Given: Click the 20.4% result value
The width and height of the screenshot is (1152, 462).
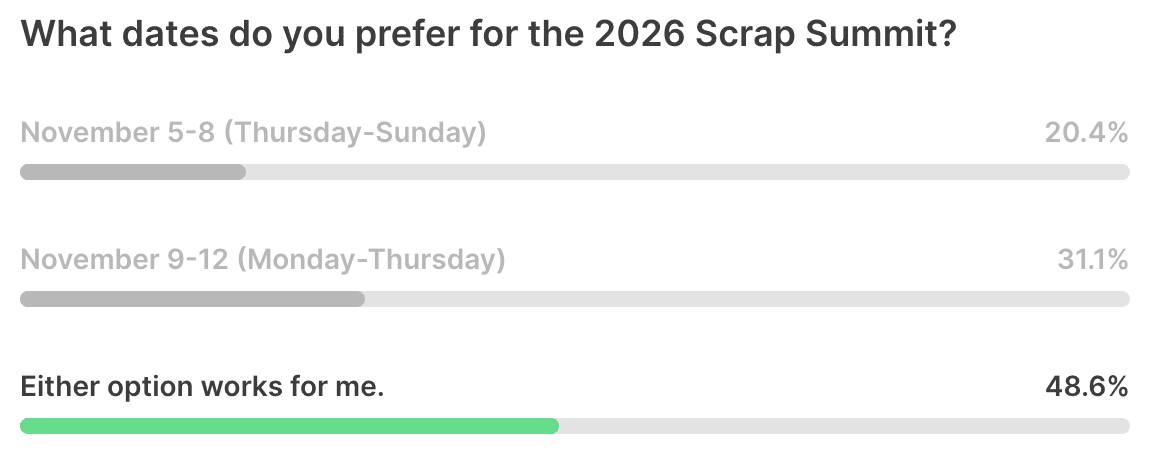Looking at the screenshot, I should 1086,133.
